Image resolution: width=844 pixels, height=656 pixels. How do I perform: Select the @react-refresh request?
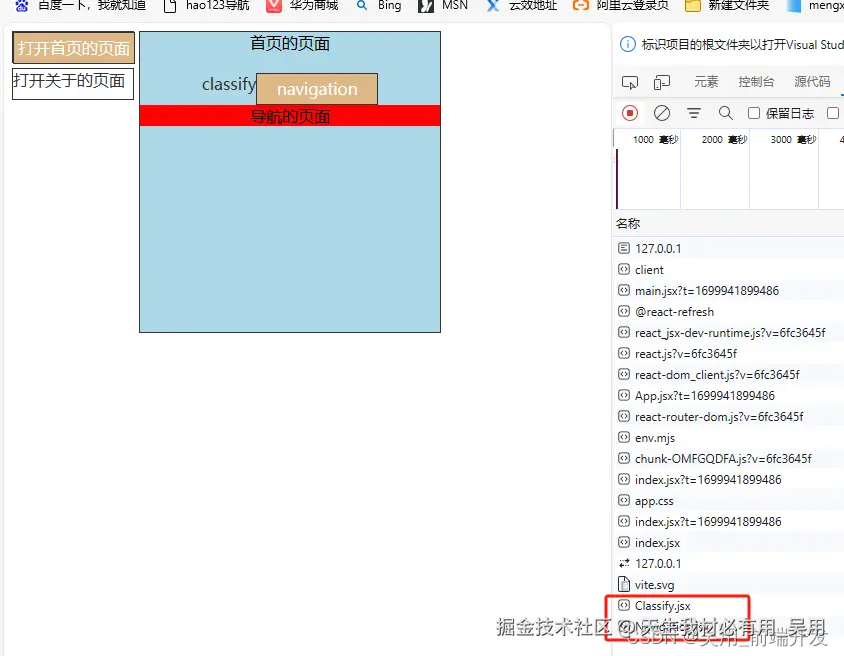730,312
